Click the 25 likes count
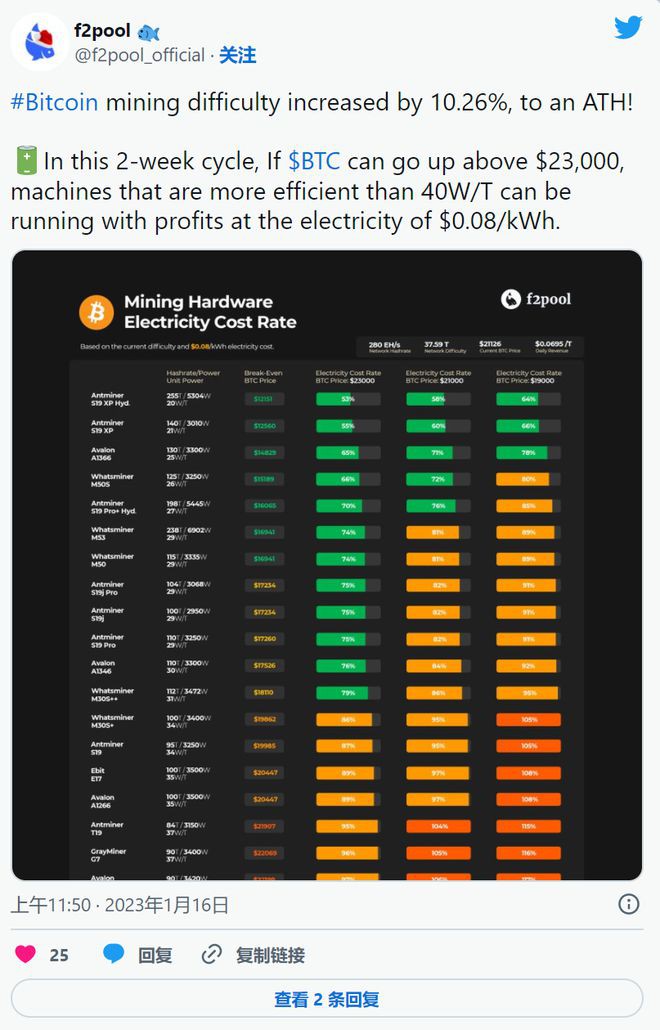This screenshot has width=660, height=1030. 59,955
